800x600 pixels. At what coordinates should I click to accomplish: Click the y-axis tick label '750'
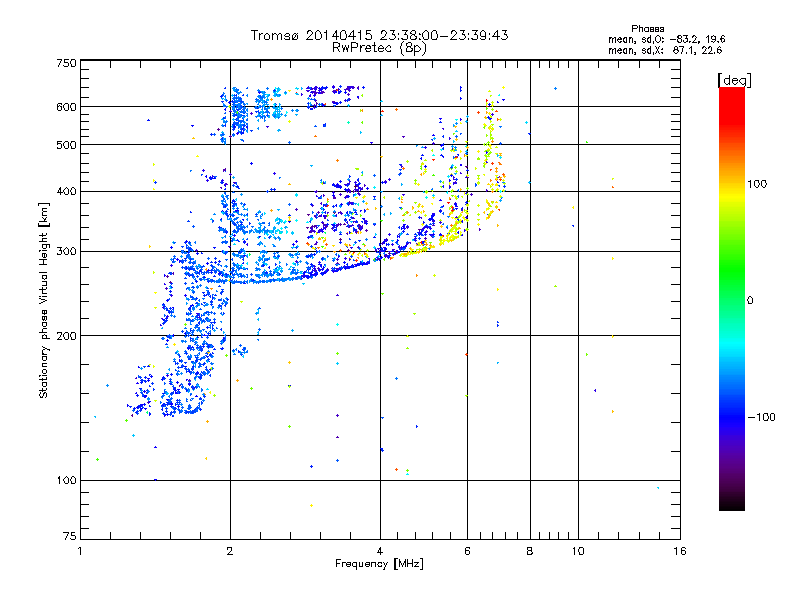[x=66, y=63]
